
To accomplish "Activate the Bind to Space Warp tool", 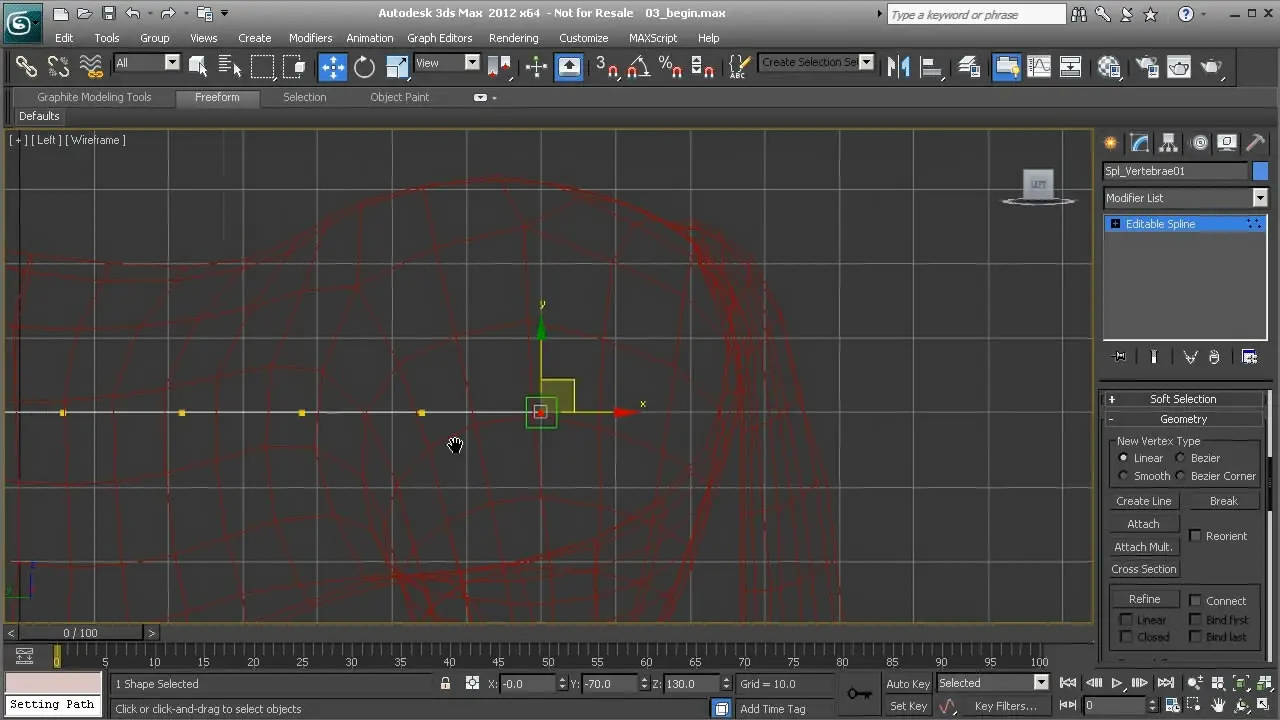I will (x=91, y=67).
